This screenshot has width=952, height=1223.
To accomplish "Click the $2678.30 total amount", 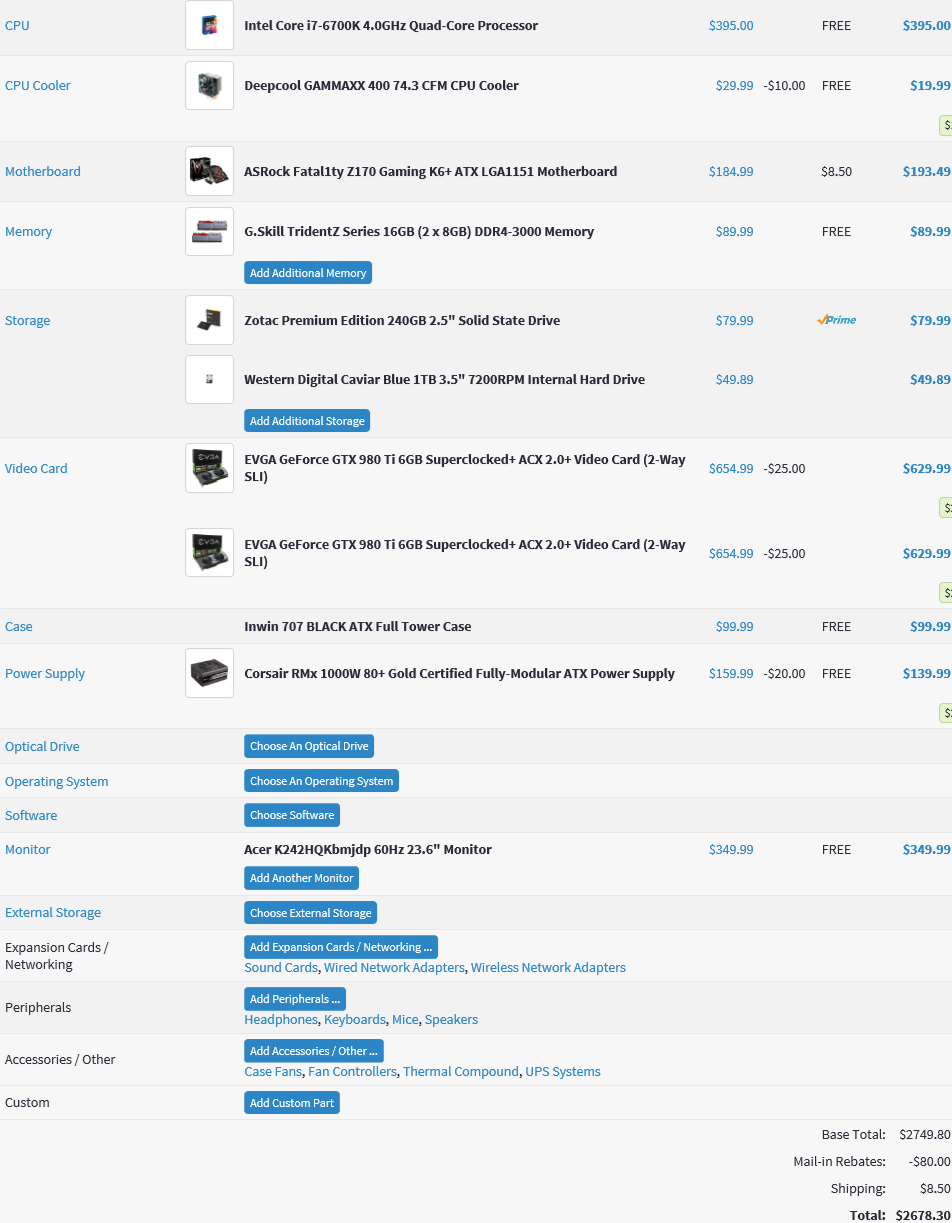I will coord(923,1215).
